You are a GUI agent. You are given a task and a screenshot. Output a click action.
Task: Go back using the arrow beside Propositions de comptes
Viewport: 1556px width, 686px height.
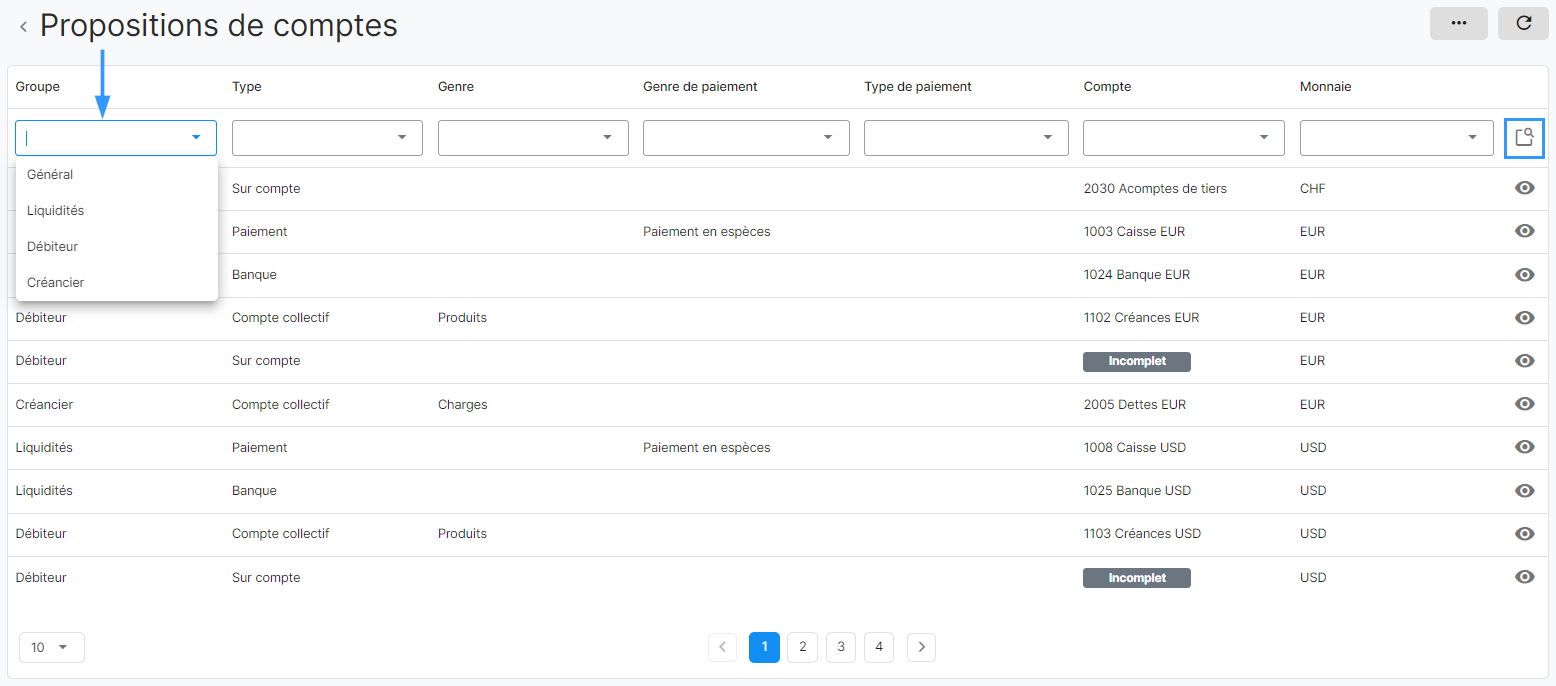tap(23, 27)
